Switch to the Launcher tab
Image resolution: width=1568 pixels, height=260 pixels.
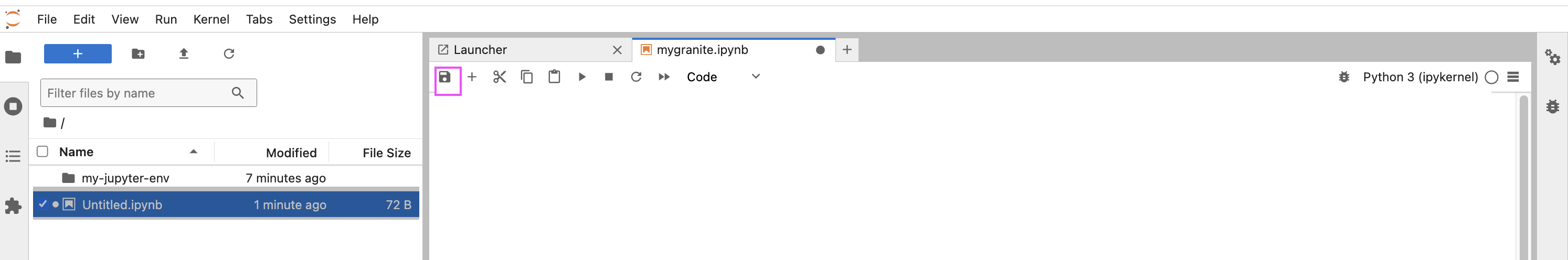pos(480,50)
